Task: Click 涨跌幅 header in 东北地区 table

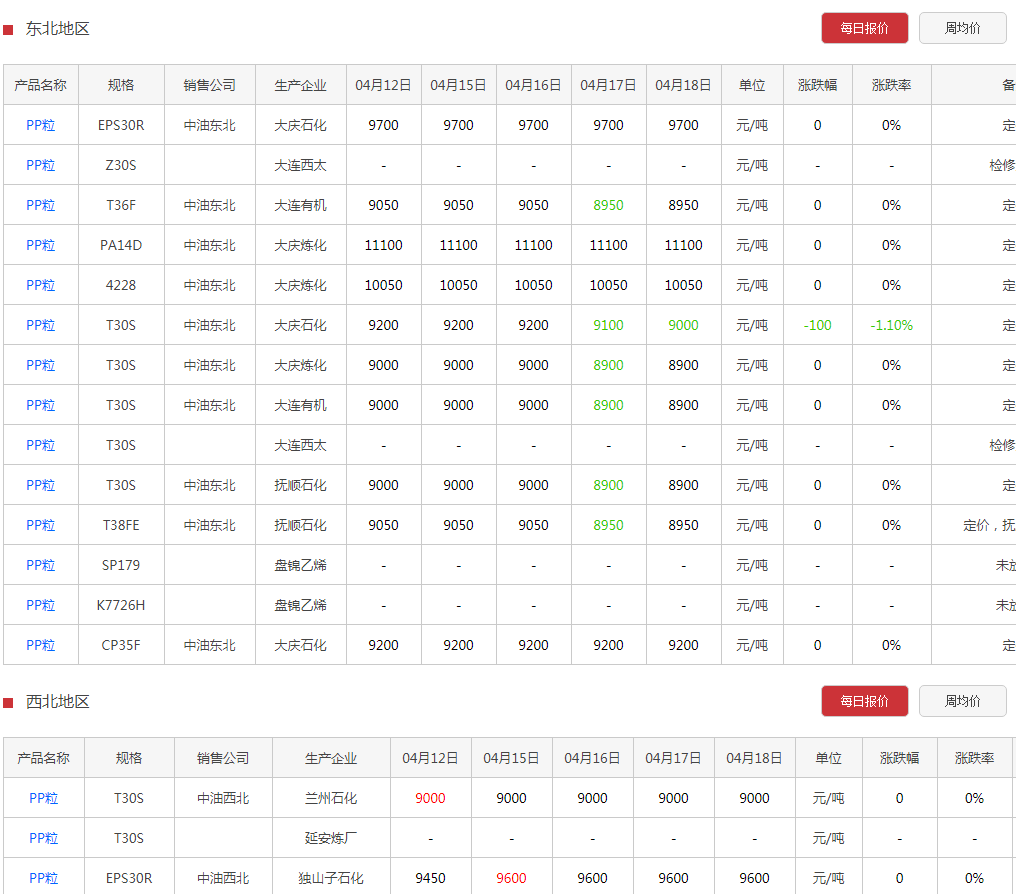Action: 818,85
